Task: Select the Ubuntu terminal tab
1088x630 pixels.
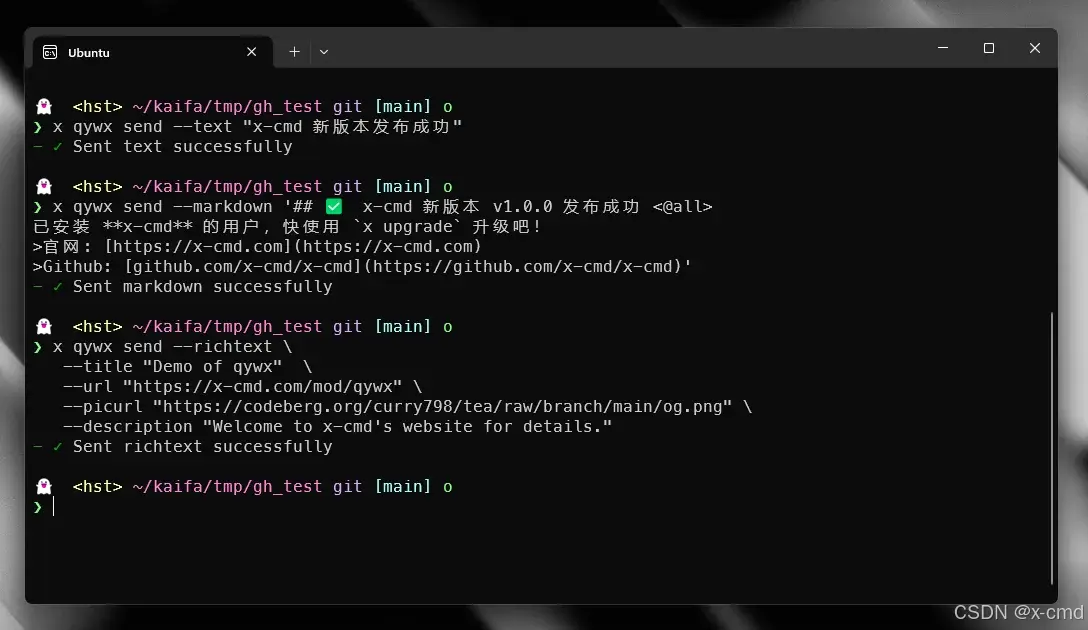Action: [153, 52]
